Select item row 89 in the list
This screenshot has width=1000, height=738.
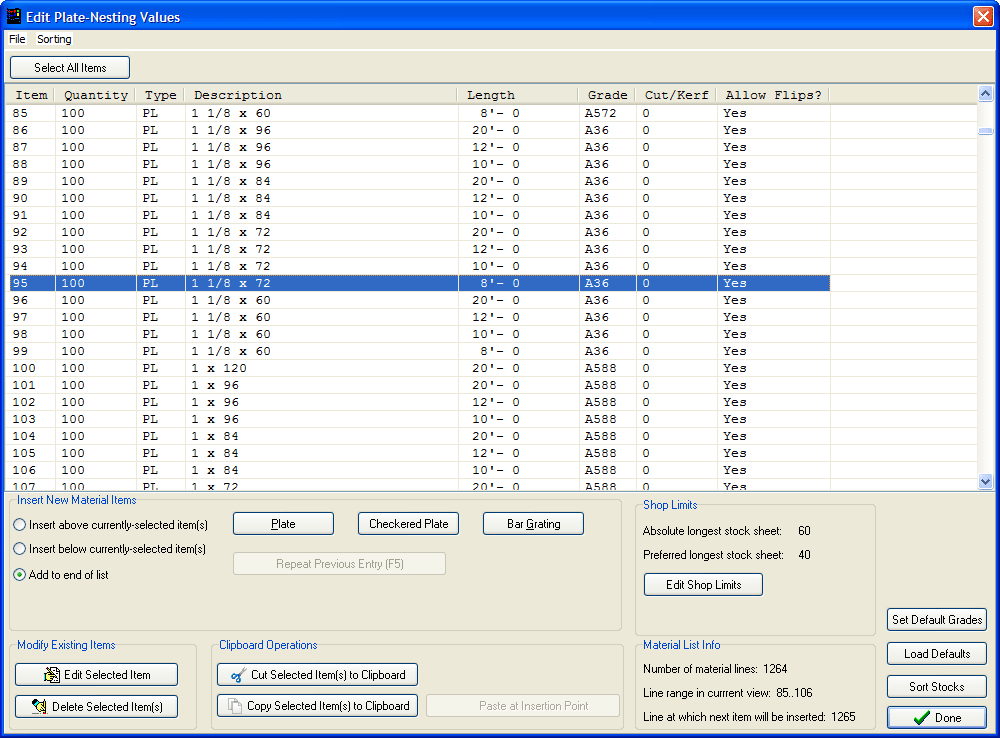tap(418, 181)
